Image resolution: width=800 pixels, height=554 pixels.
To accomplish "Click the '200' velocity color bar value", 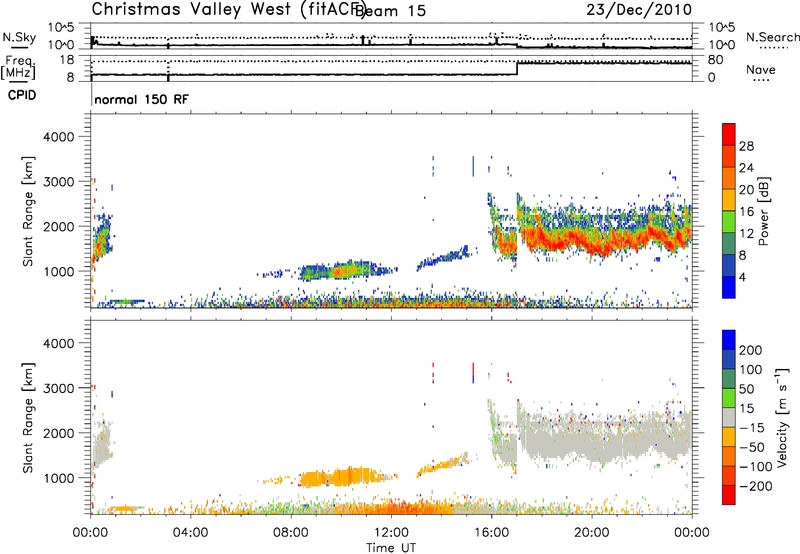I will (x=751, y=350).
